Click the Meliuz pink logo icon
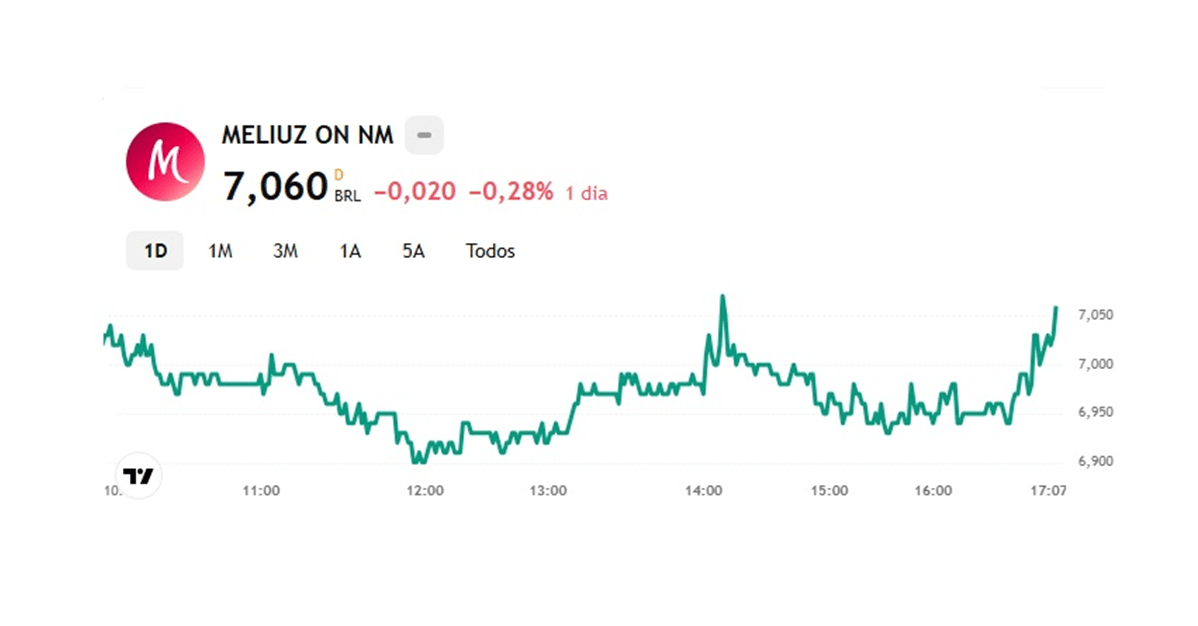 coord(164,162)
